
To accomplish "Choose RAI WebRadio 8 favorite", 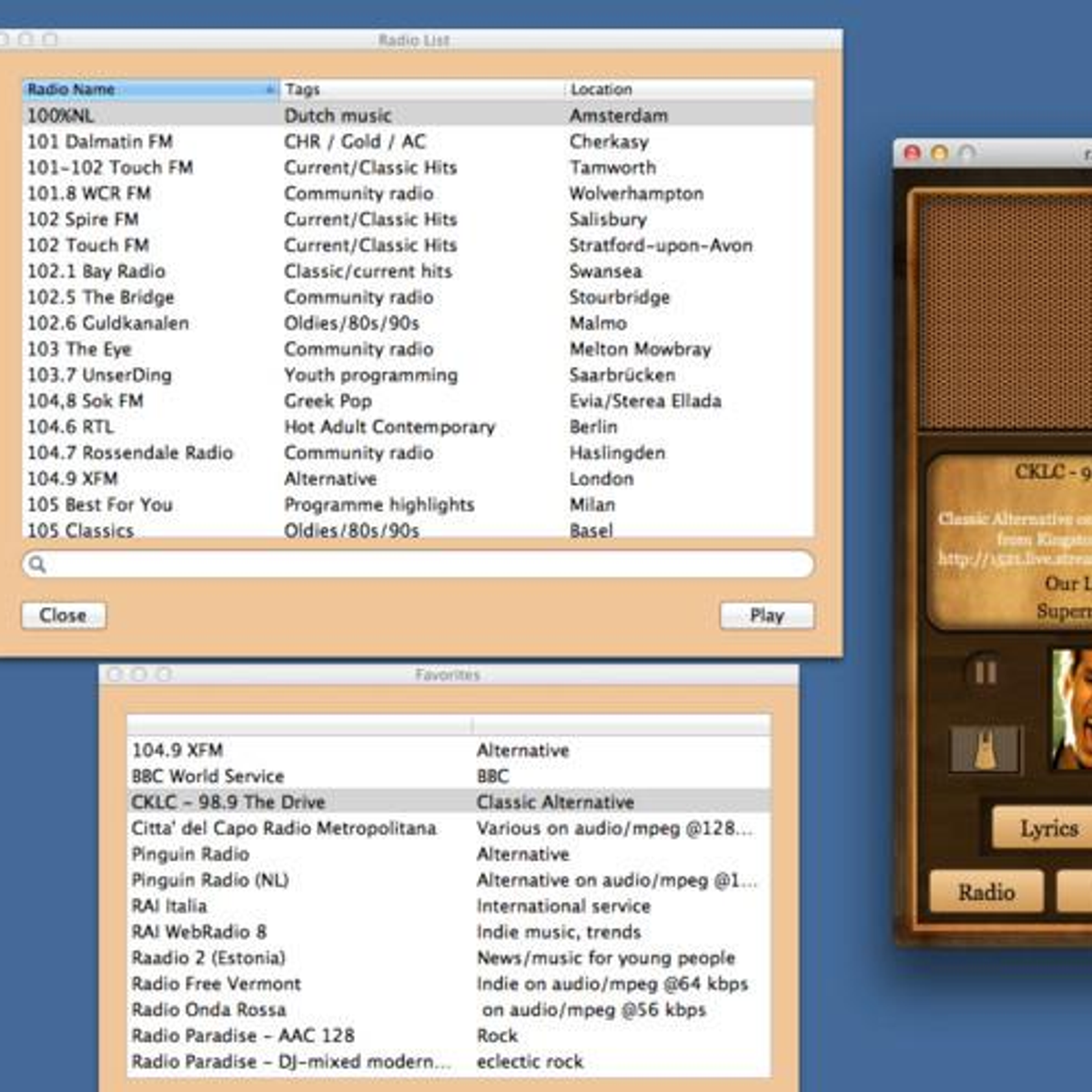I will pos(449,932).
